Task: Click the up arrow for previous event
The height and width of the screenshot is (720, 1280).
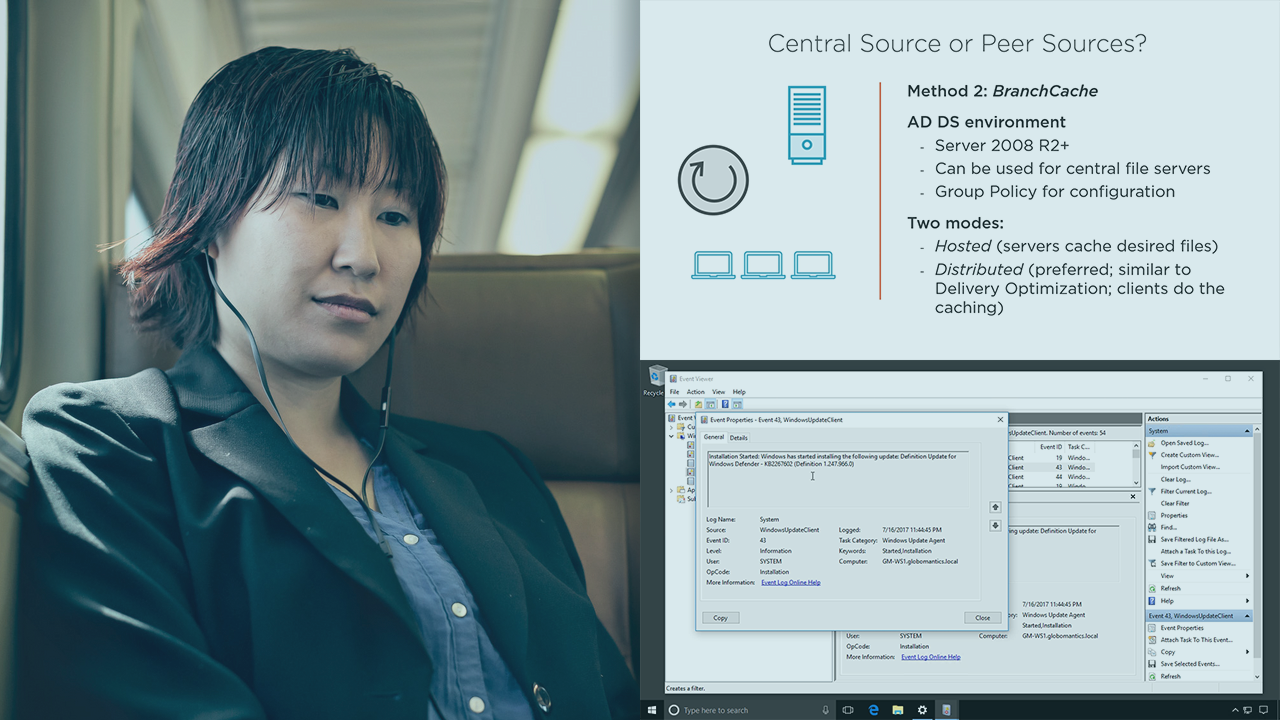Action: [995, 507]
